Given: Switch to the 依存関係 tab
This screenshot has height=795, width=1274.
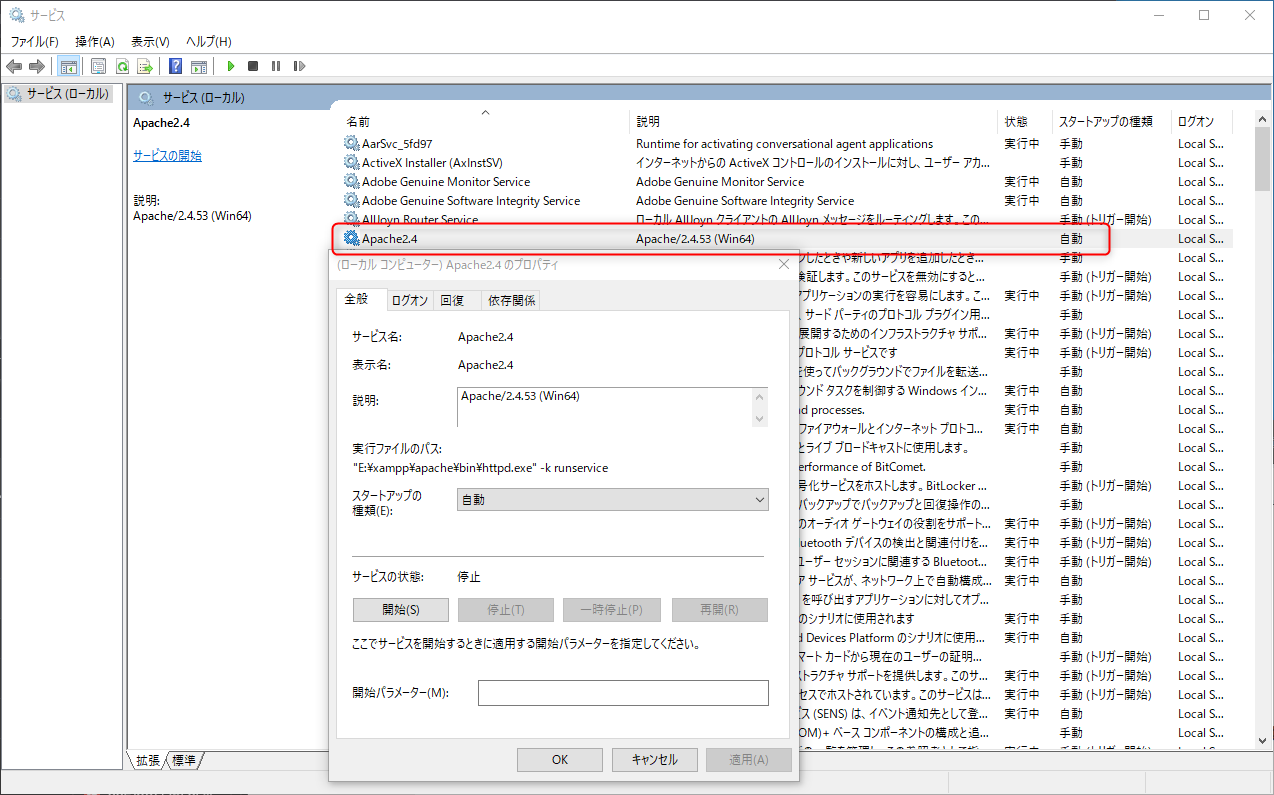Looking at the screenshot, I should [511, 300].
